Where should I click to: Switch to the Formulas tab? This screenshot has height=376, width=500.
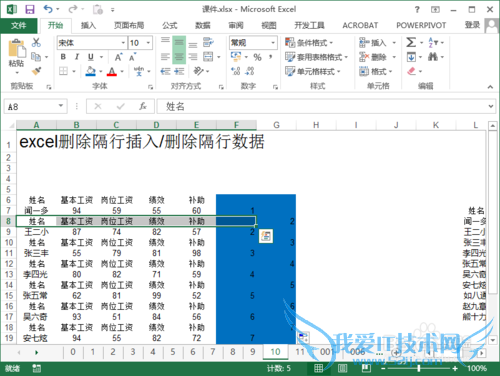170,25
